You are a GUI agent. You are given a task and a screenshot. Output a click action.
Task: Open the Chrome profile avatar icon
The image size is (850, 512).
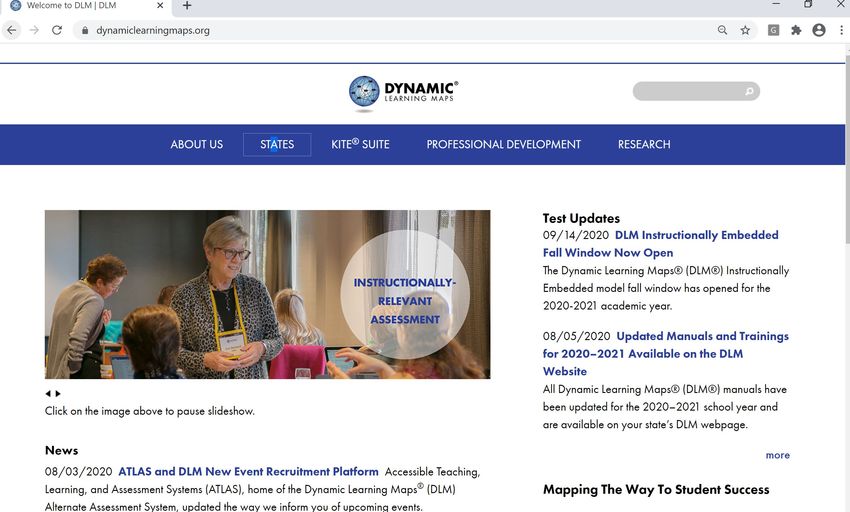pyautogui.click(x=819, y=30)
